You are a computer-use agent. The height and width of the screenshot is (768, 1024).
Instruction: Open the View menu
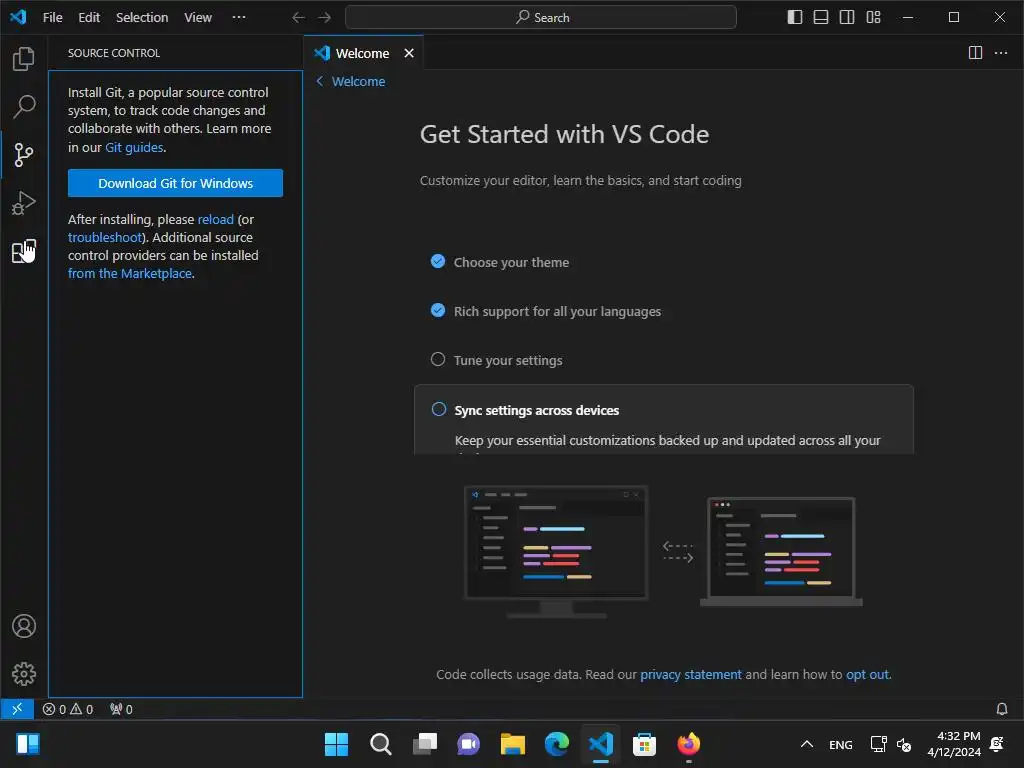[197, 18]
